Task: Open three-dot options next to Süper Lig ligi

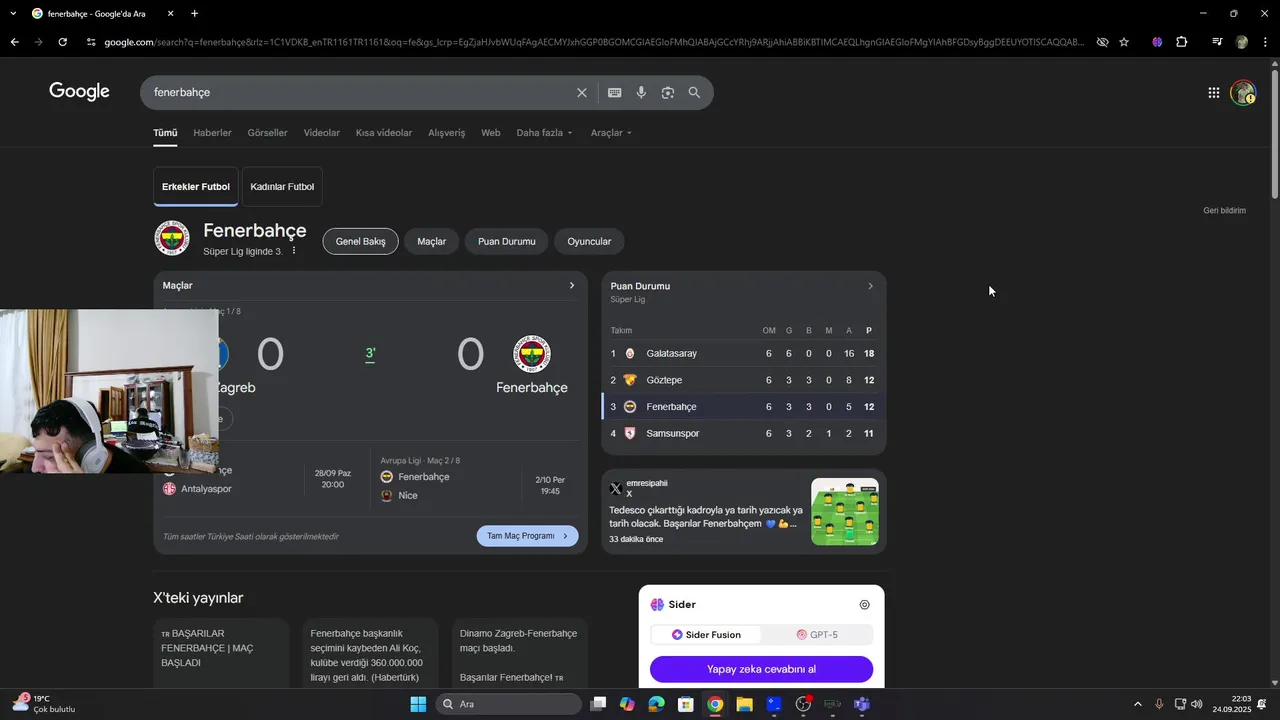Action: point(294,251)
